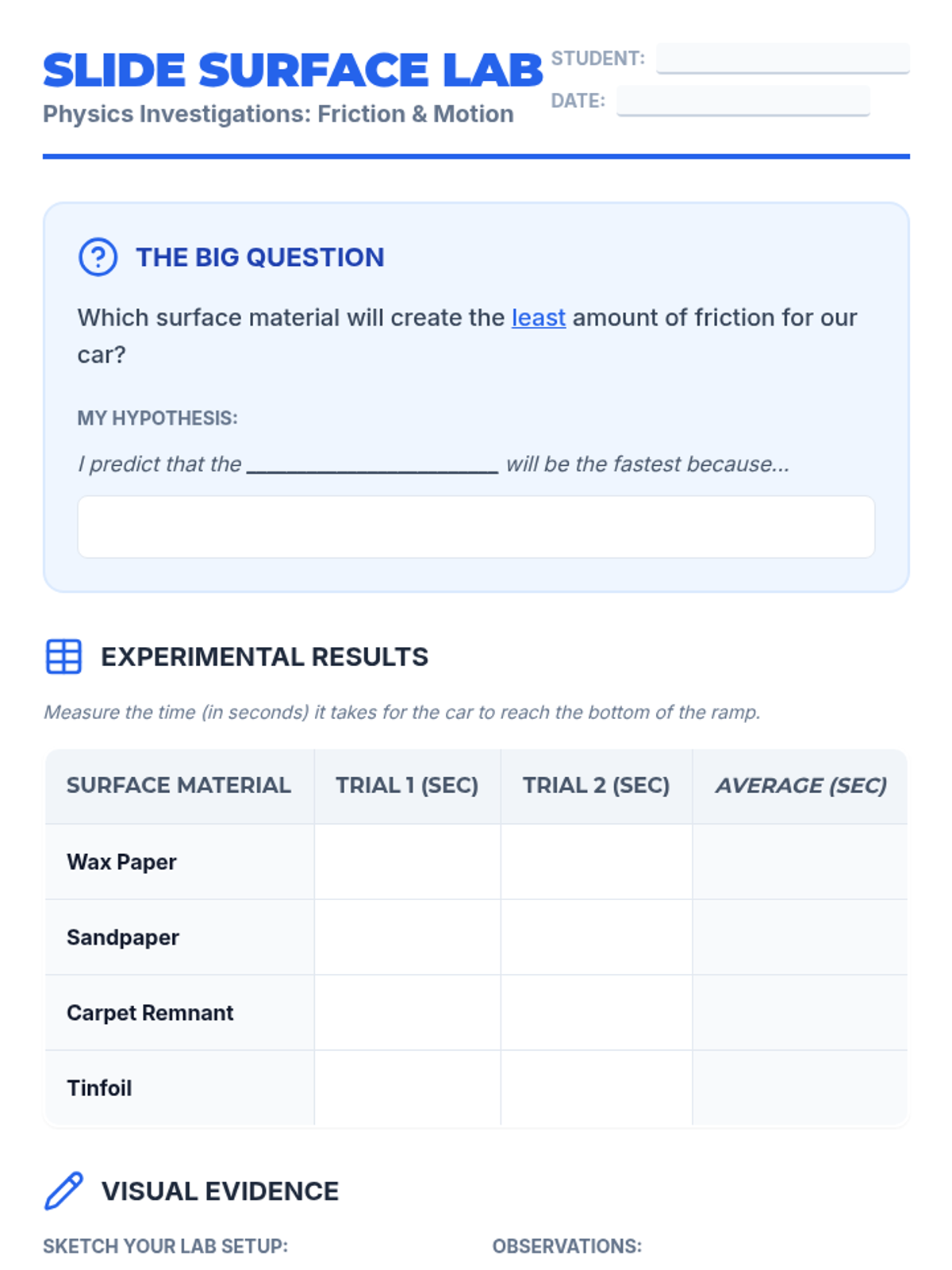Click the hypothesis explanation text box
The image size is (952, 1270).
pyautogui.click(x=476, y=527)
